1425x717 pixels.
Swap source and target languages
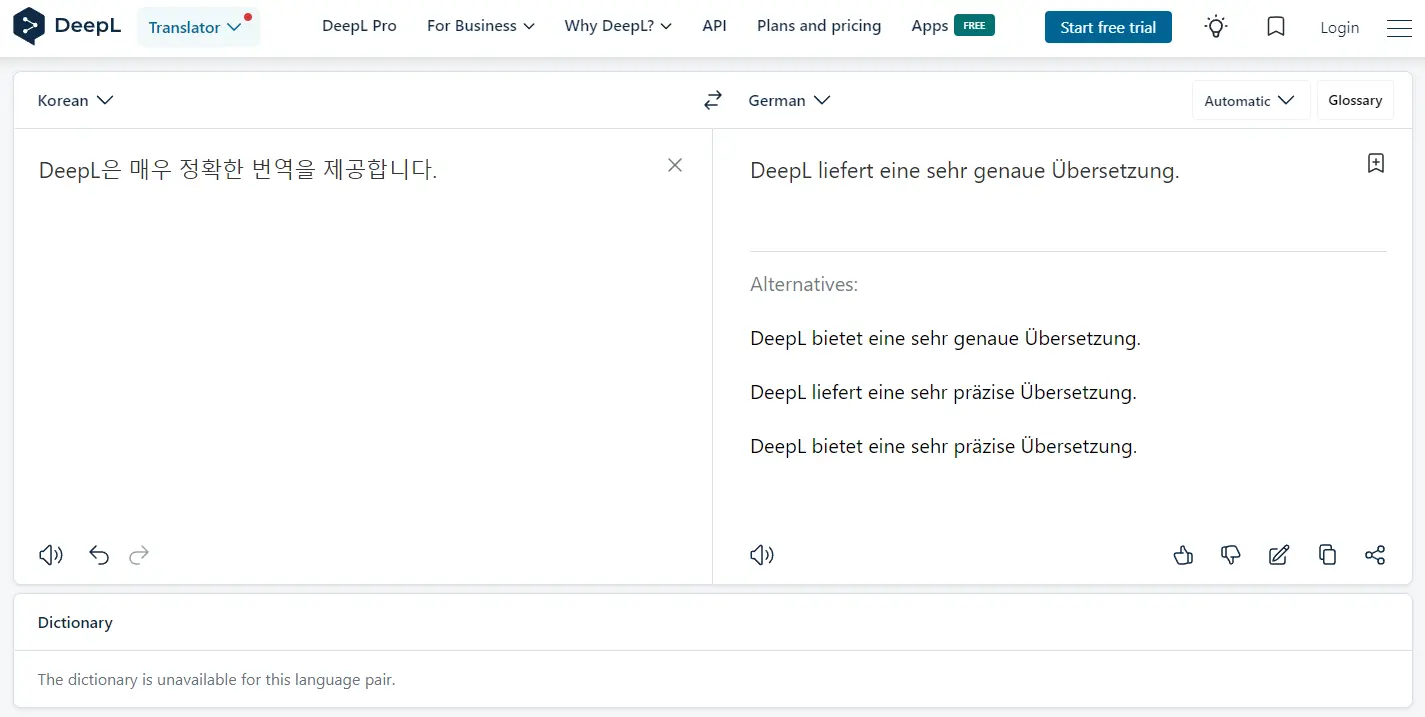[x=712, y=100]
